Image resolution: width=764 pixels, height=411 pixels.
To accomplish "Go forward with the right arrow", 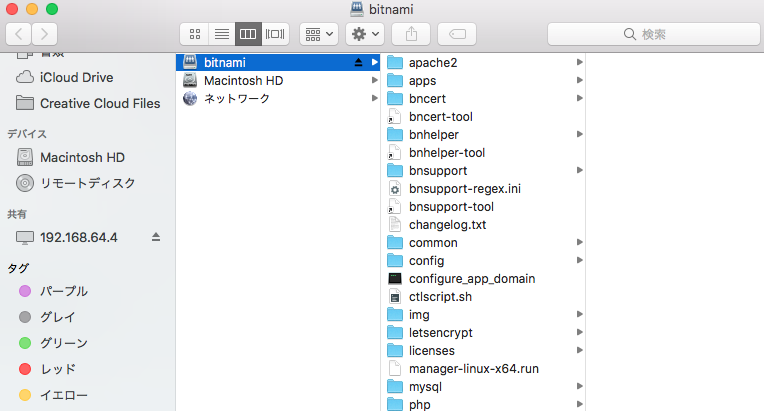I will point(44,34).
